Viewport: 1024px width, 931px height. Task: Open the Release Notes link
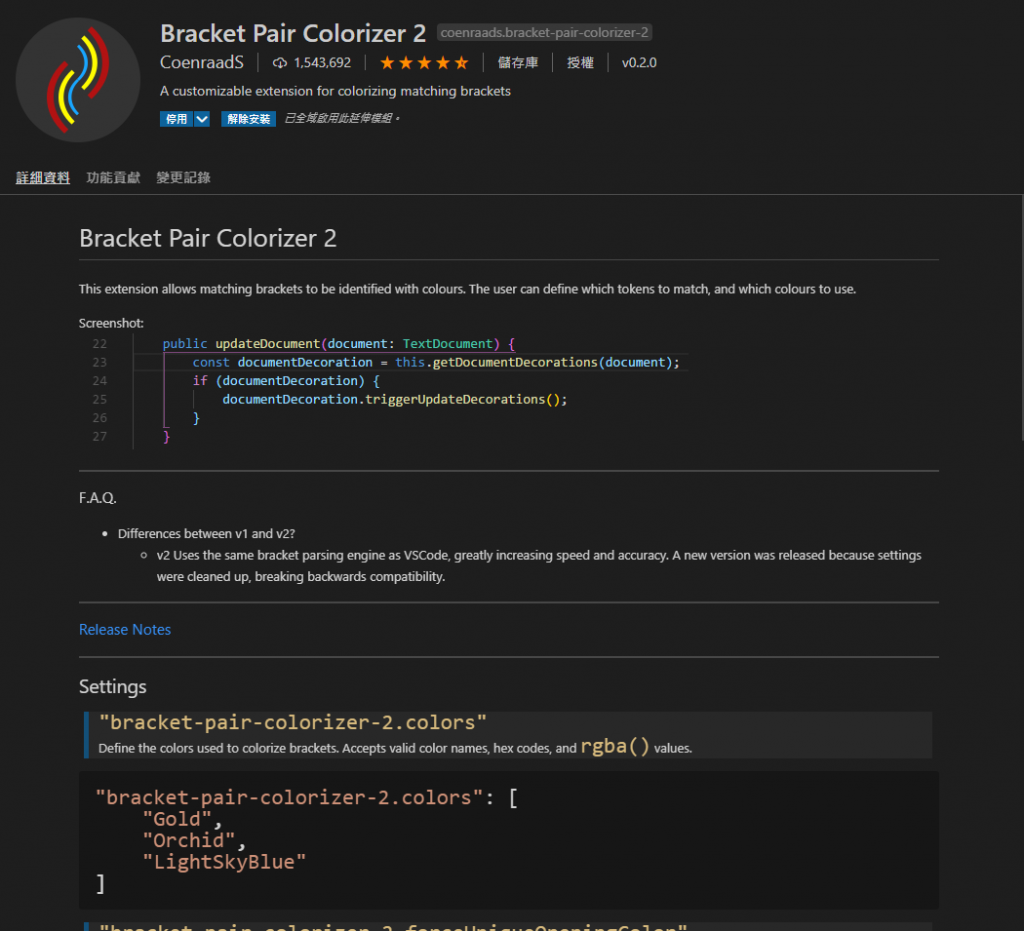tap(125, 630)
